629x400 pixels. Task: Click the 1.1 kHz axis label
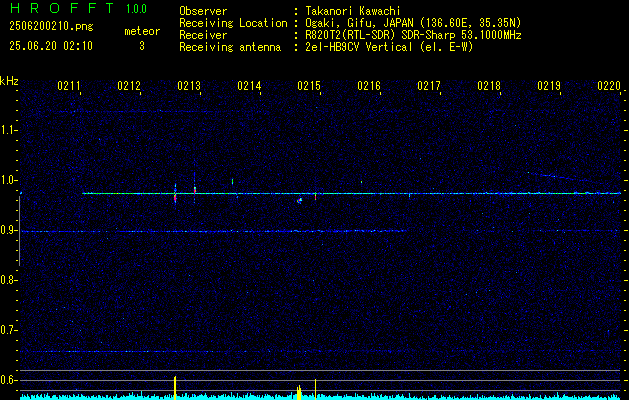(8, 130)
